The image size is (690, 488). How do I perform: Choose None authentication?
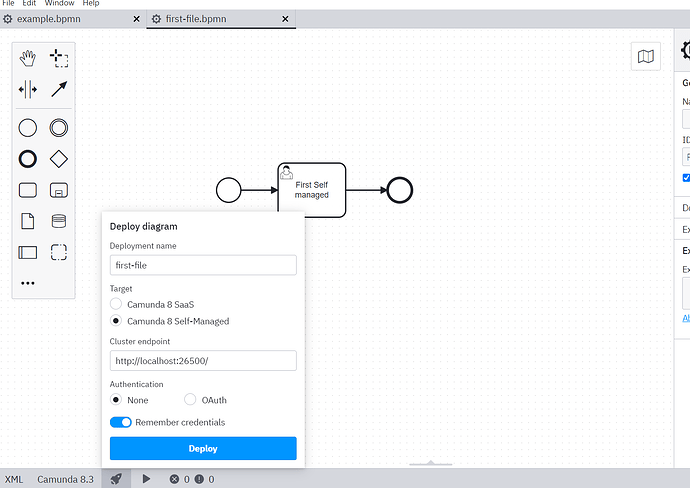pyautogui.click(x=116, y=399)
